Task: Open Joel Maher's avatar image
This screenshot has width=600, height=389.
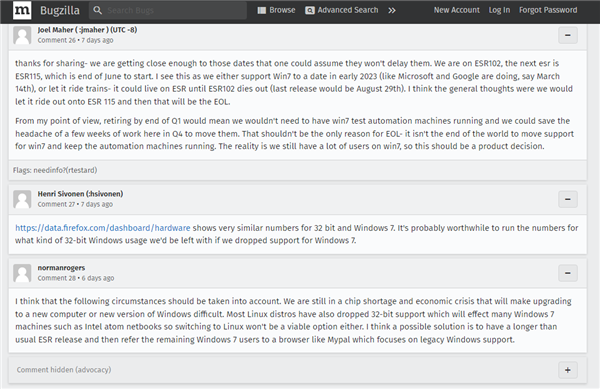Action: [x=22, y=35]
